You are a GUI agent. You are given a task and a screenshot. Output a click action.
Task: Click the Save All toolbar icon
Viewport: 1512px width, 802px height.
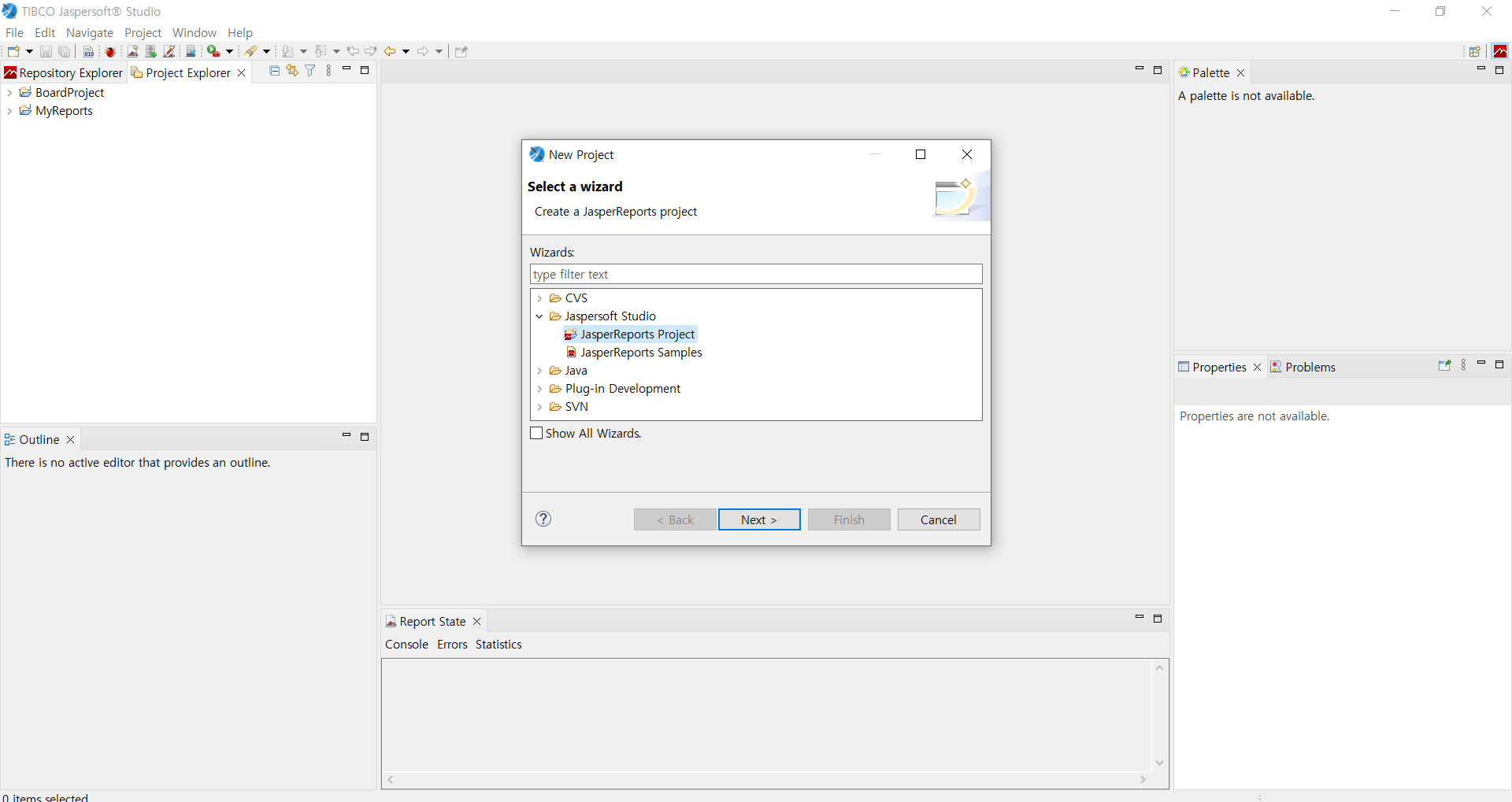[65, 52]
